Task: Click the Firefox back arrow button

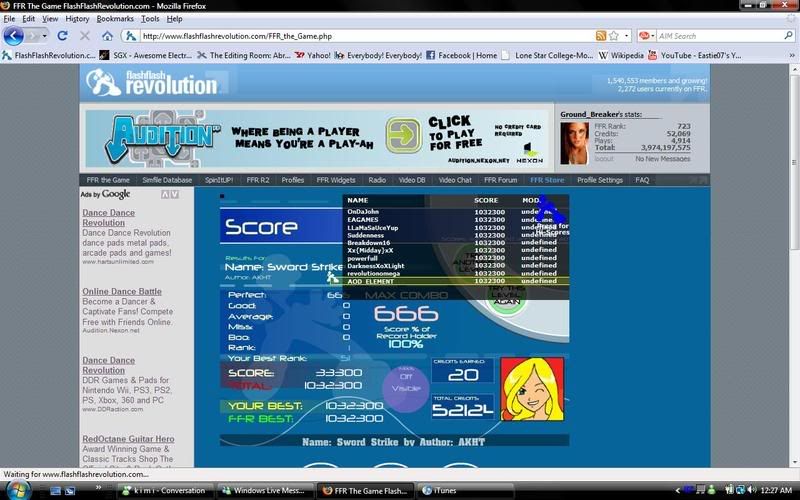Action: 14,36
